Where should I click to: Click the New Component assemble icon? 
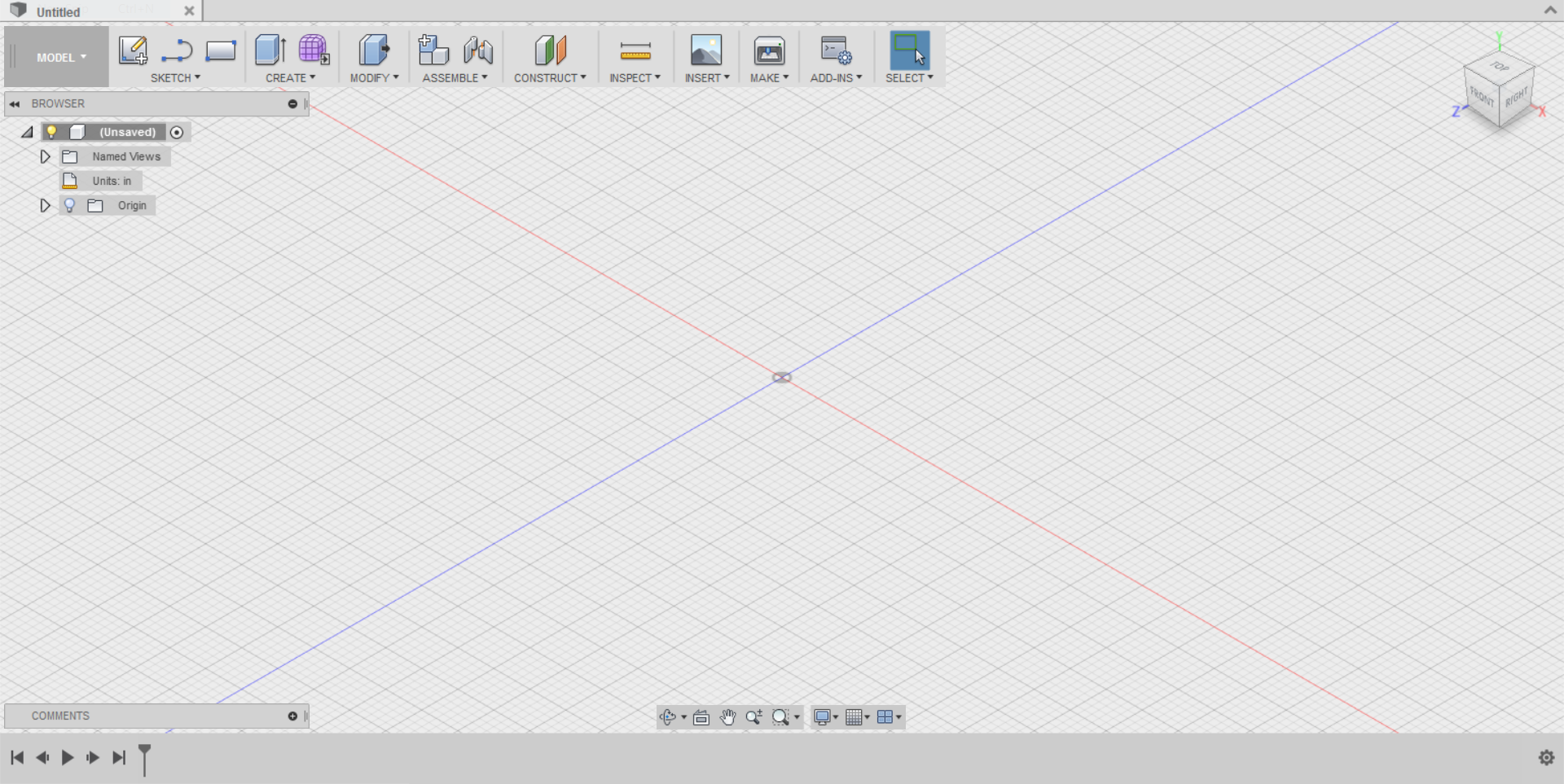(433, 50)
